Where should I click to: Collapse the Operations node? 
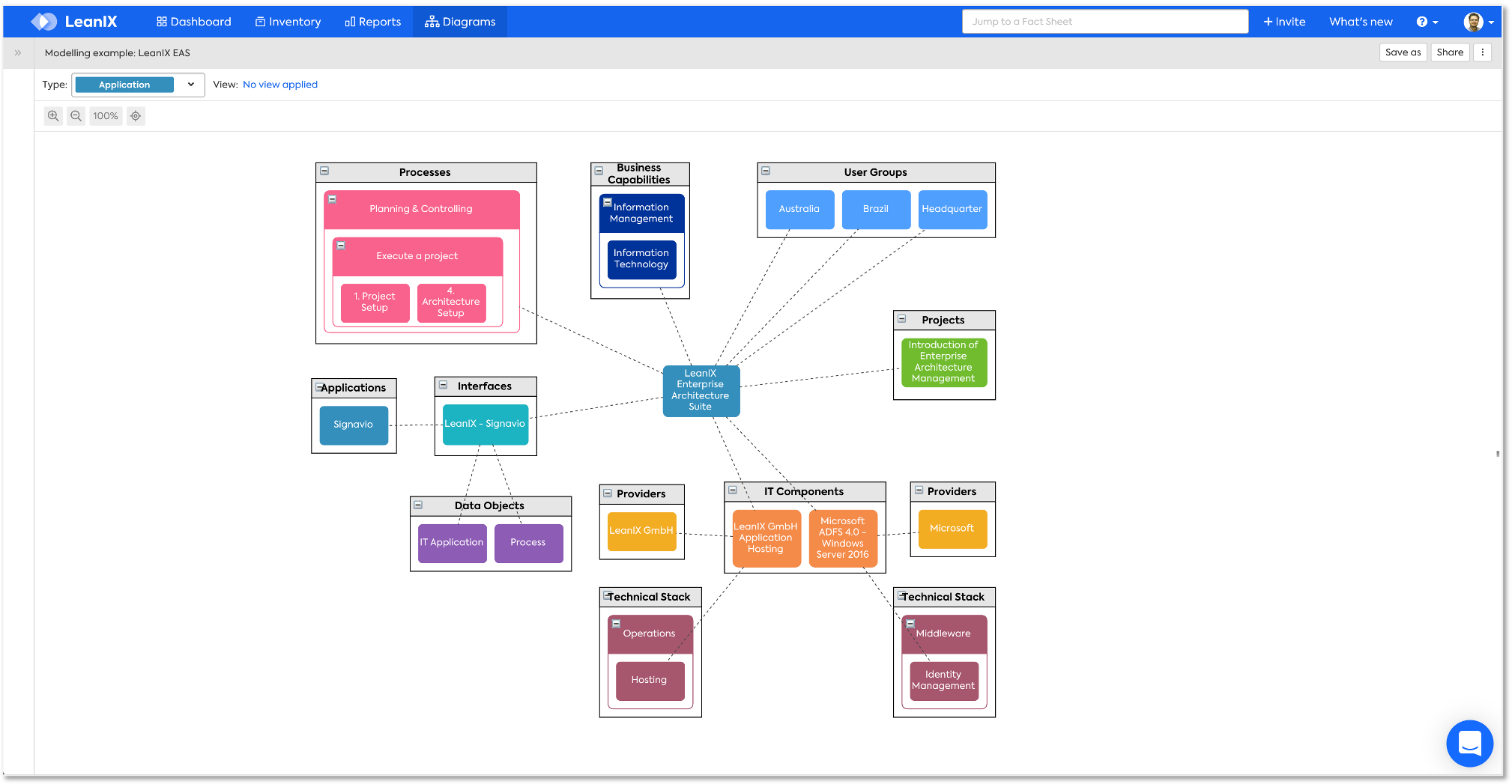point(616,624)
